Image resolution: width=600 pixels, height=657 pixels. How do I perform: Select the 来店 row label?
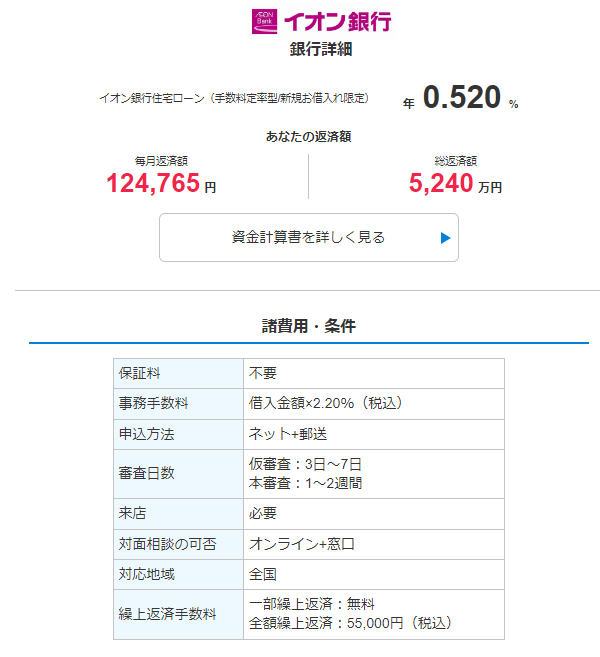click(133, 513)
